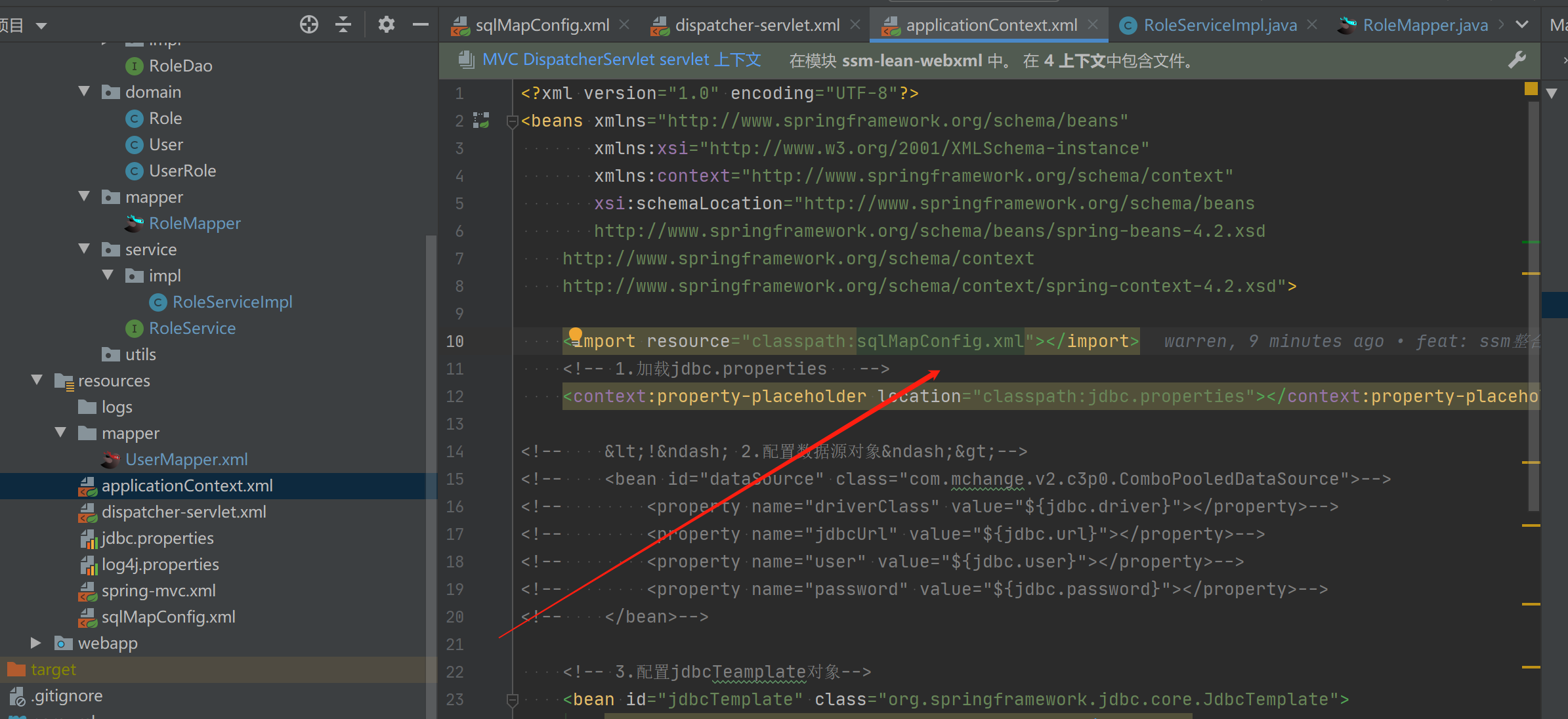The height and width of the screenshot is (719, 1568).
Task: Collapse the jdbcTemplate bean fold marker
Action: [512, 699]
